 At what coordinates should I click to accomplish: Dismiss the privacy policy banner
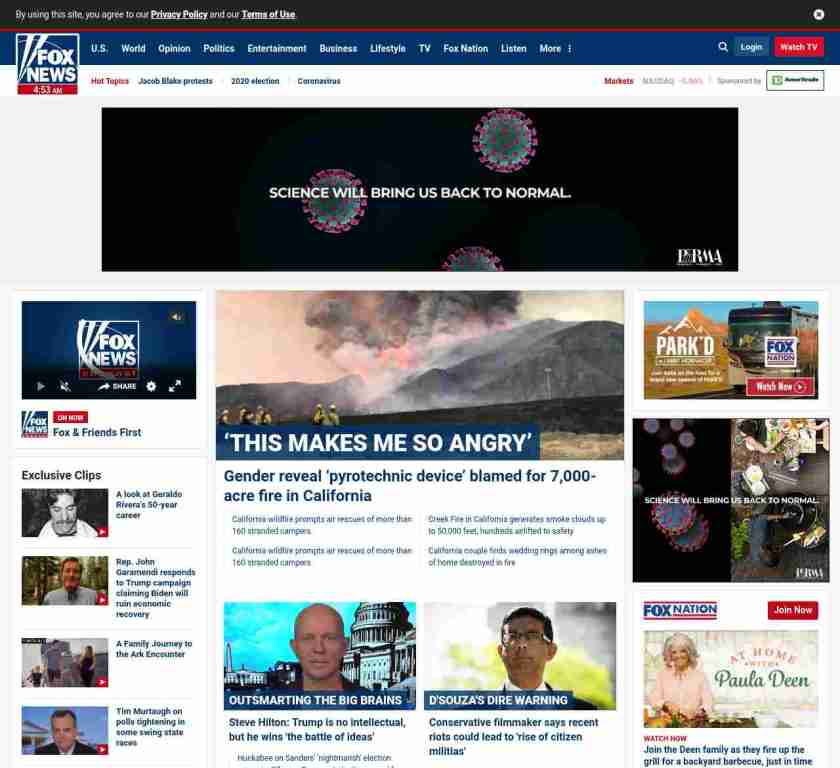coord(819,15)
